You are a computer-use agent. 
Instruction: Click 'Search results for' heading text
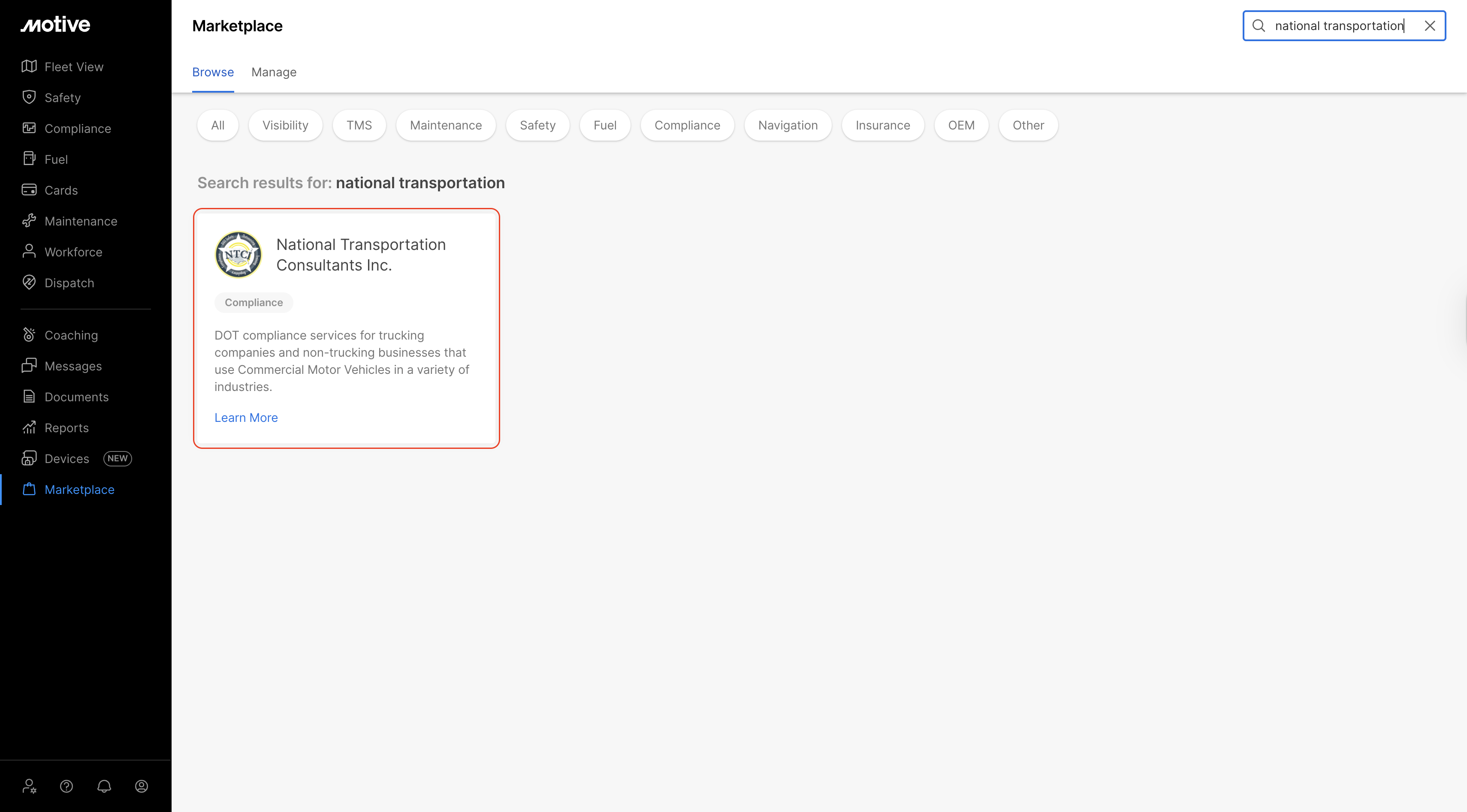264,183
